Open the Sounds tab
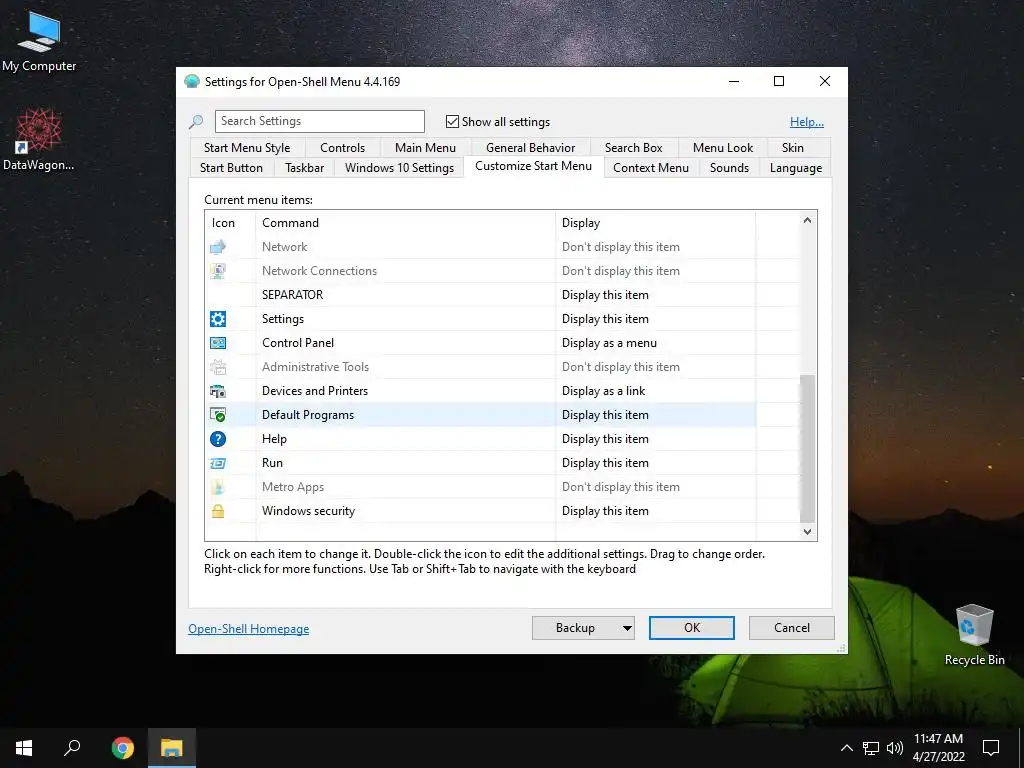 (x=729, y=168)
